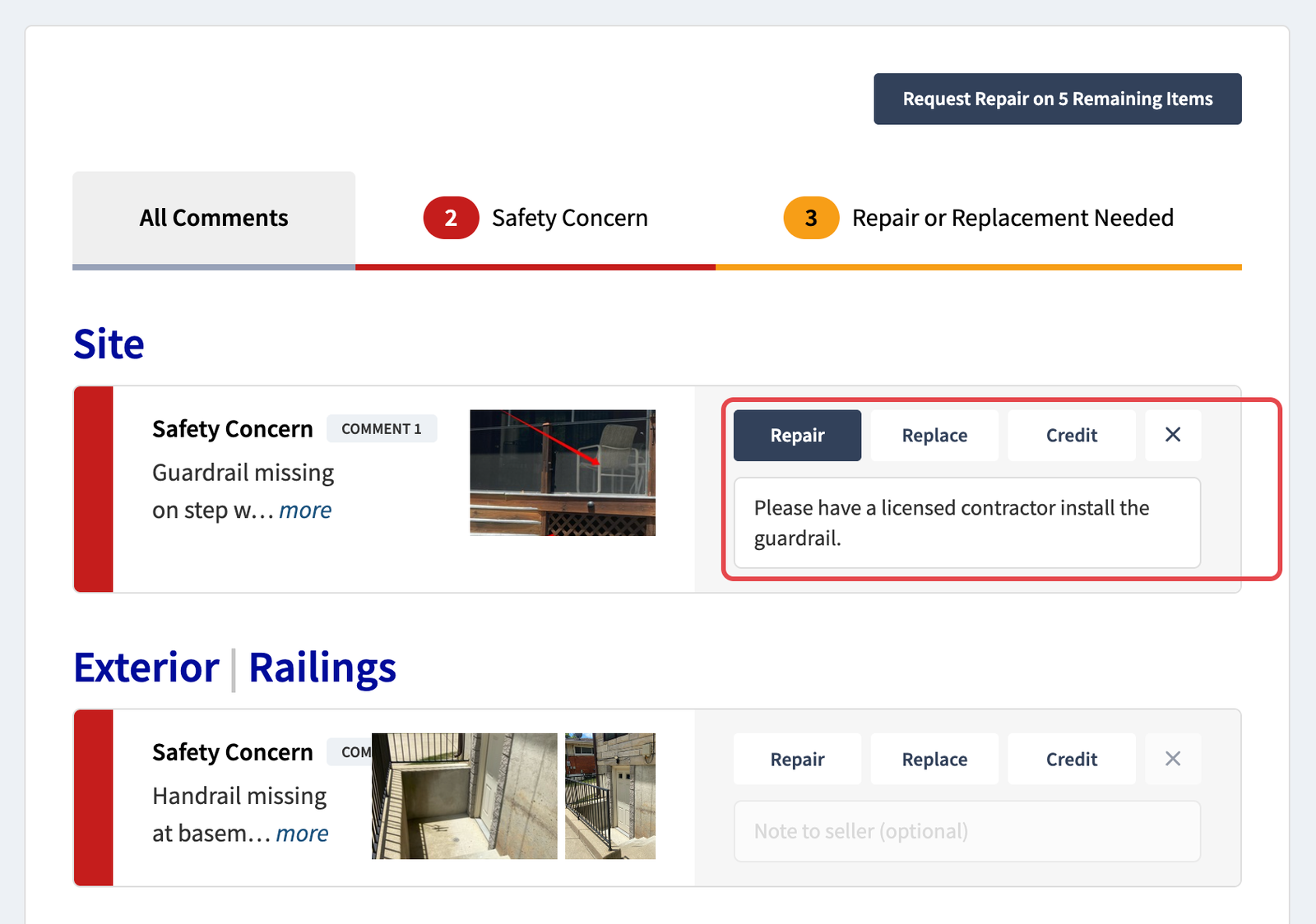1316x924 pixels.
Task: Click the Exterior heading text
Action: tap(146, 668)
